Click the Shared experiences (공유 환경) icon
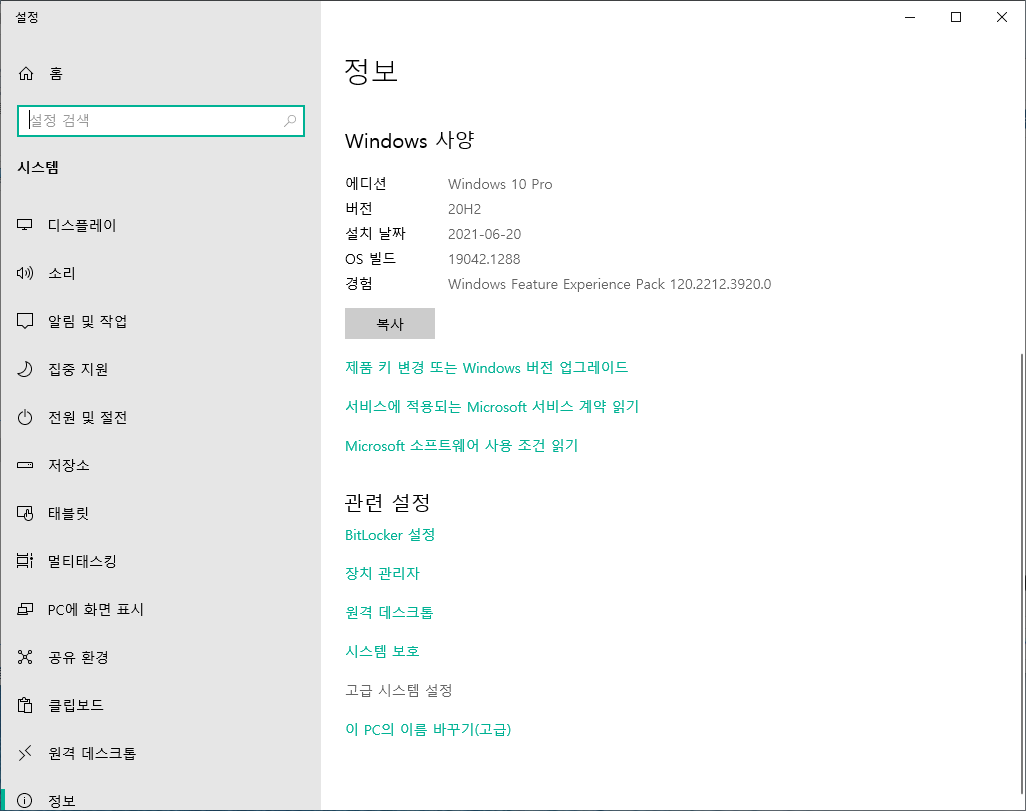 point(25,657)
